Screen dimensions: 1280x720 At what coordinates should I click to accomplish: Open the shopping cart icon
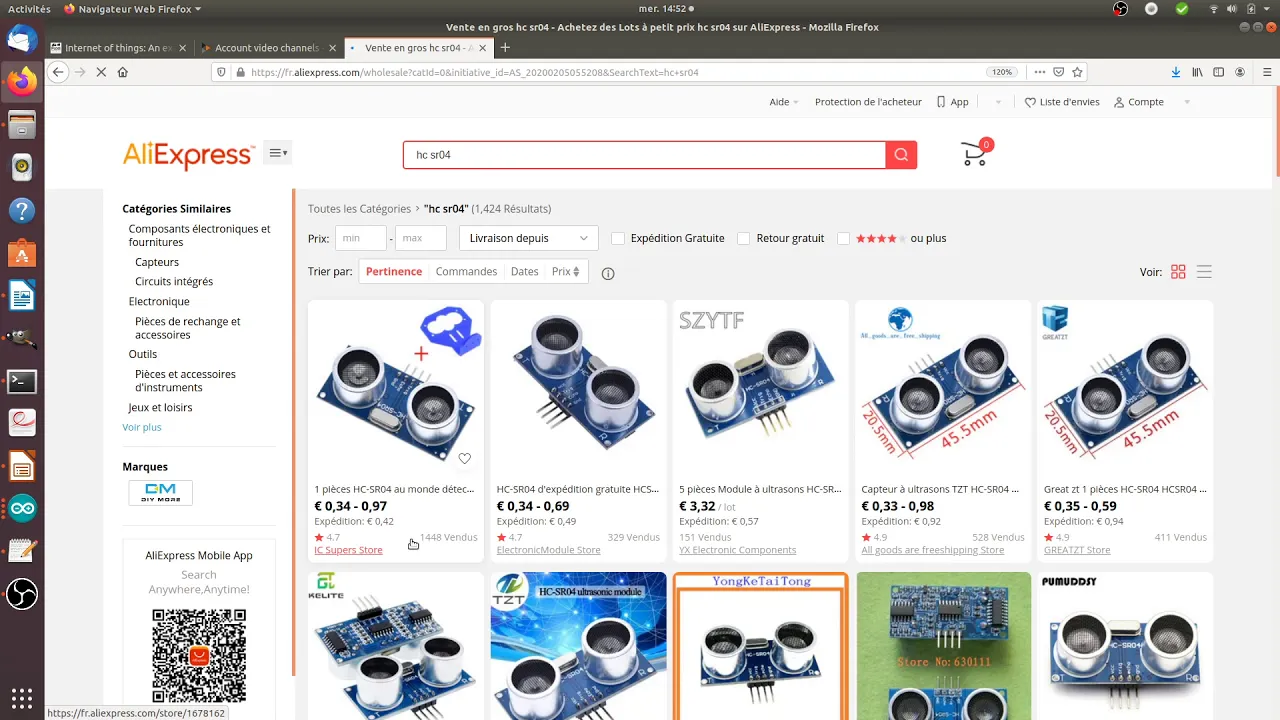(x=975, y=153)
